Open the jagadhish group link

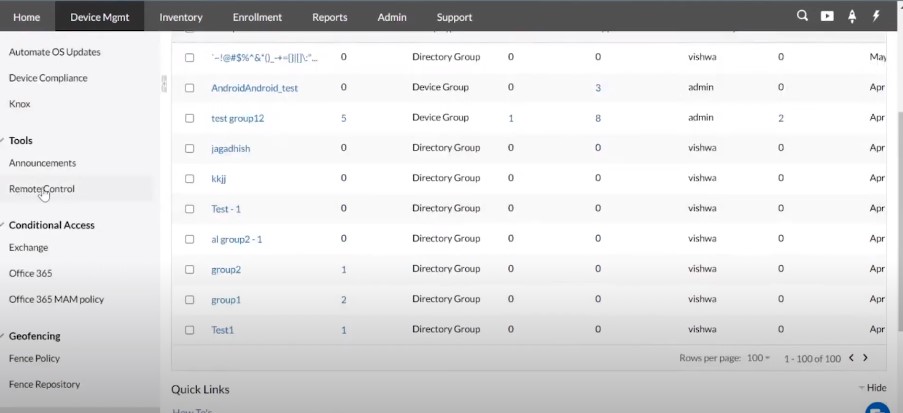click(230, 149)
